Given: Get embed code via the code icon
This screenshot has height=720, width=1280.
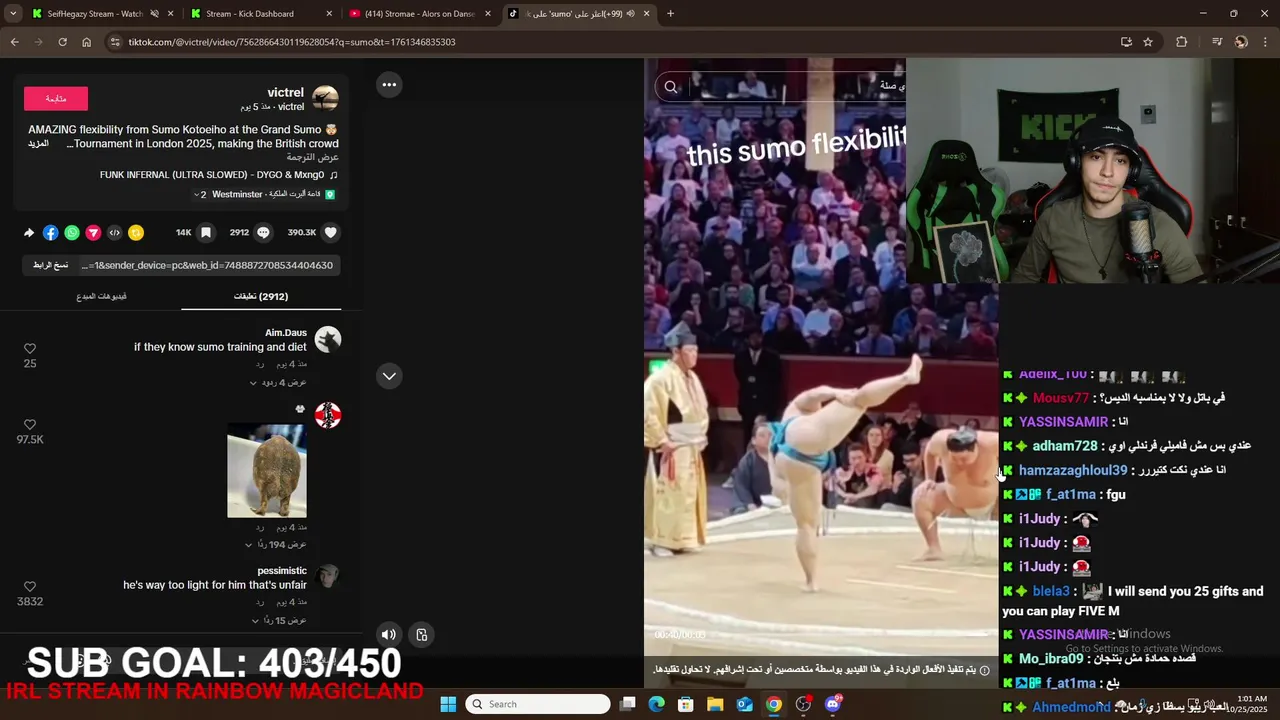Looking at the screenshot, I should click(114, 232).
